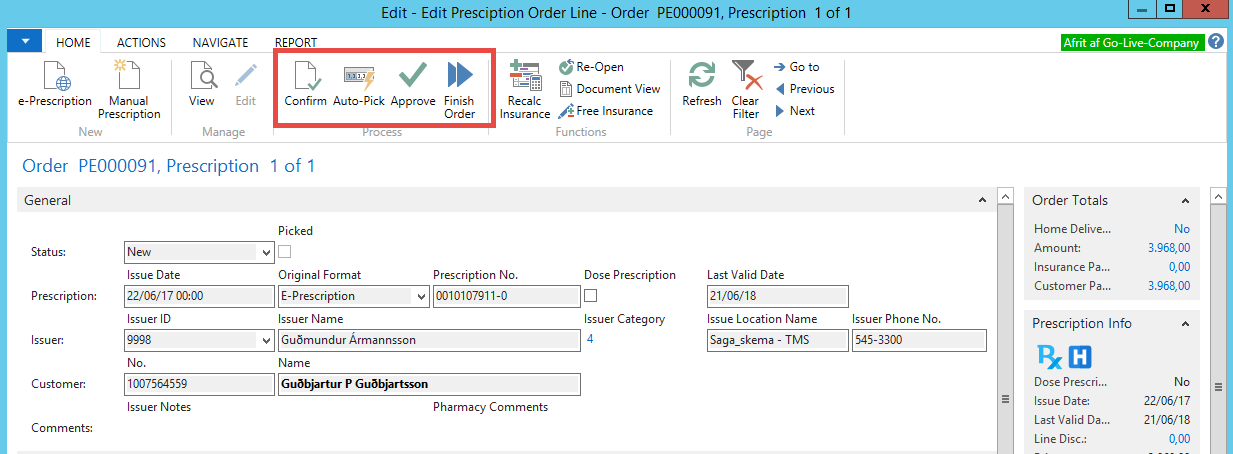
Task: Recalculate insurance with Recalc Insurance
Action: click(524, 77)
